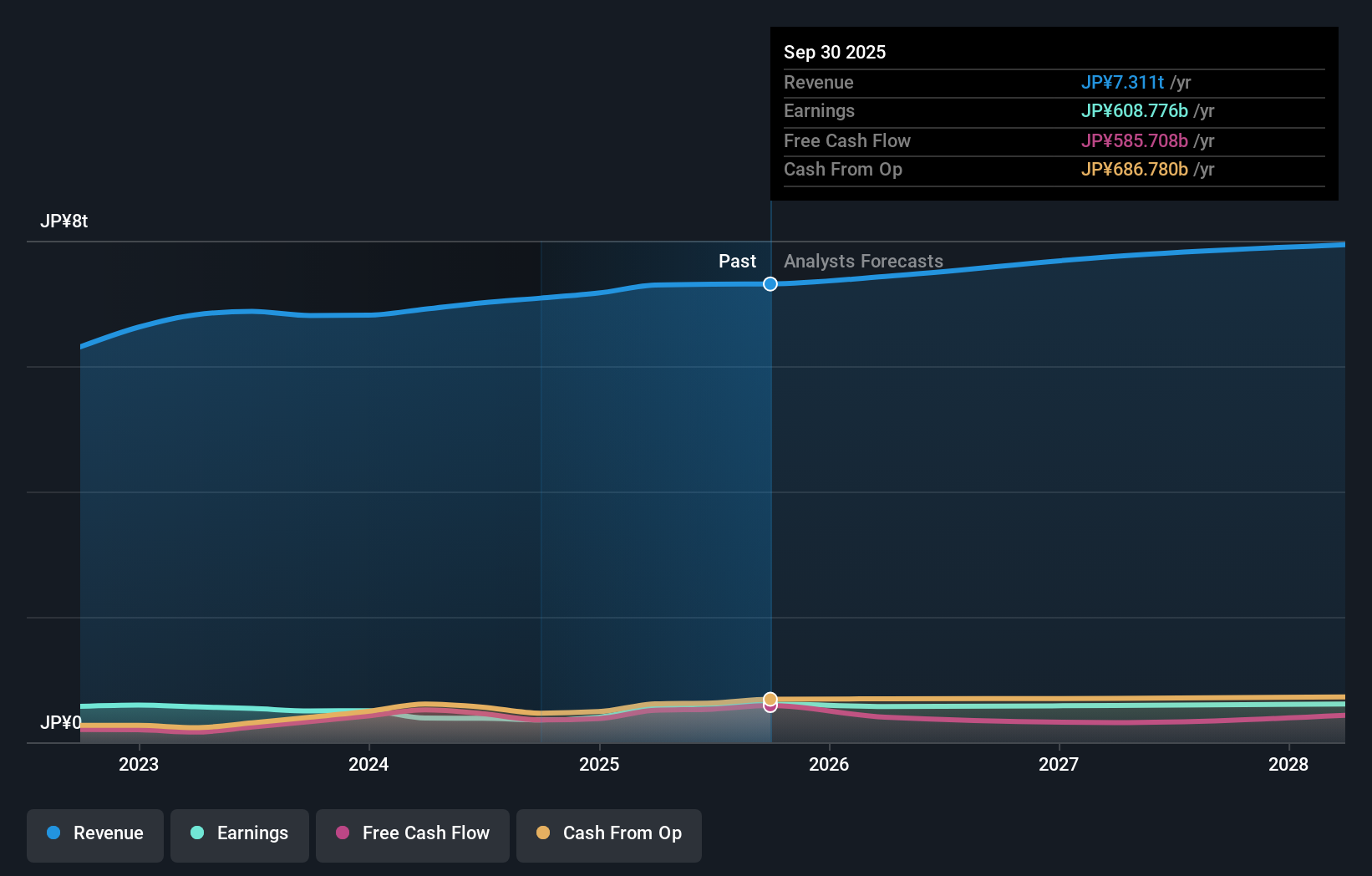This screenshot has height=876, width=1372.
Task: Click the pink Free Cash Flow legend dot
Action: coord(343,833)
